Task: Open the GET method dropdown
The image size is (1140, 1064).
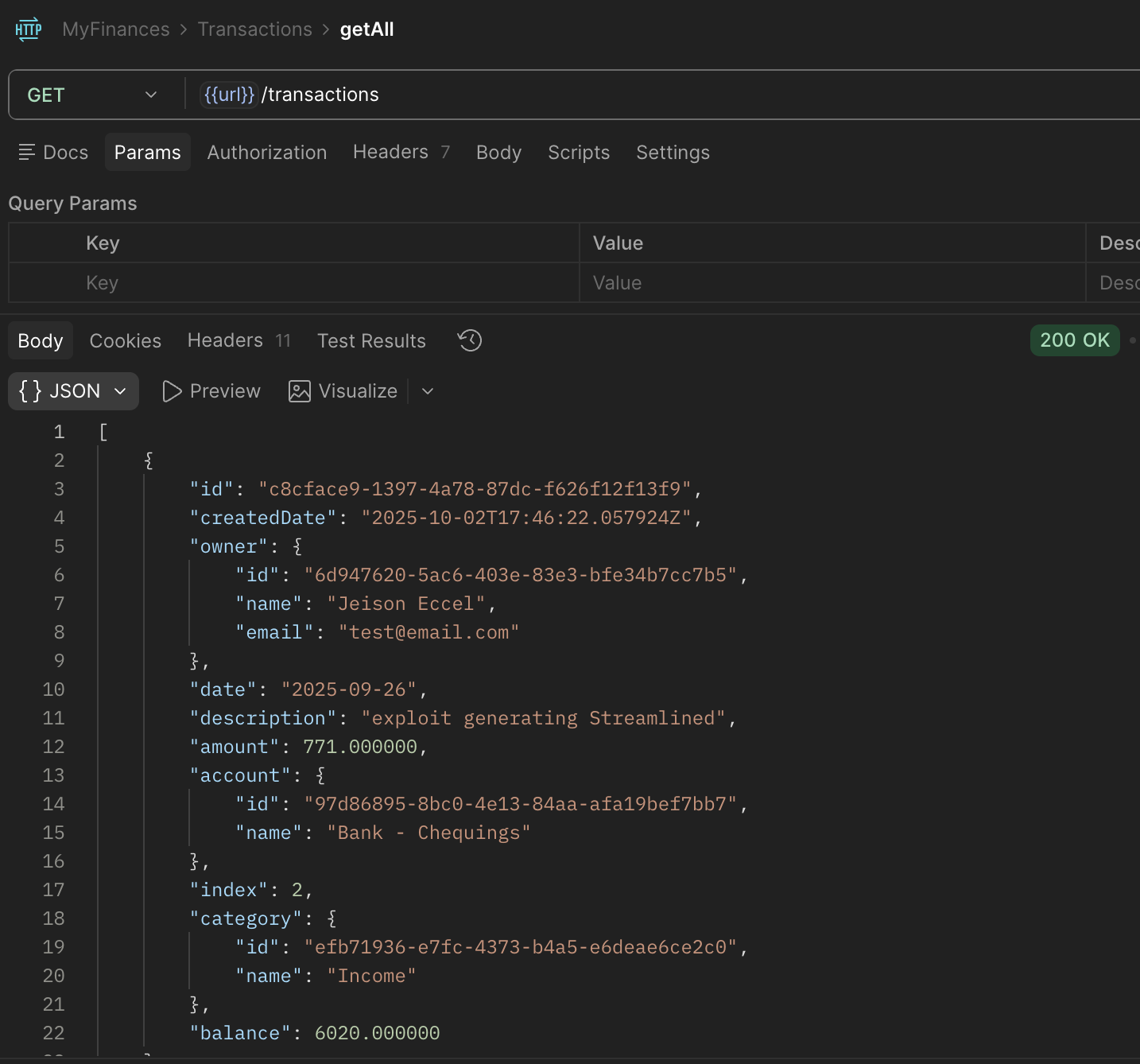Action: pos(92,95)
